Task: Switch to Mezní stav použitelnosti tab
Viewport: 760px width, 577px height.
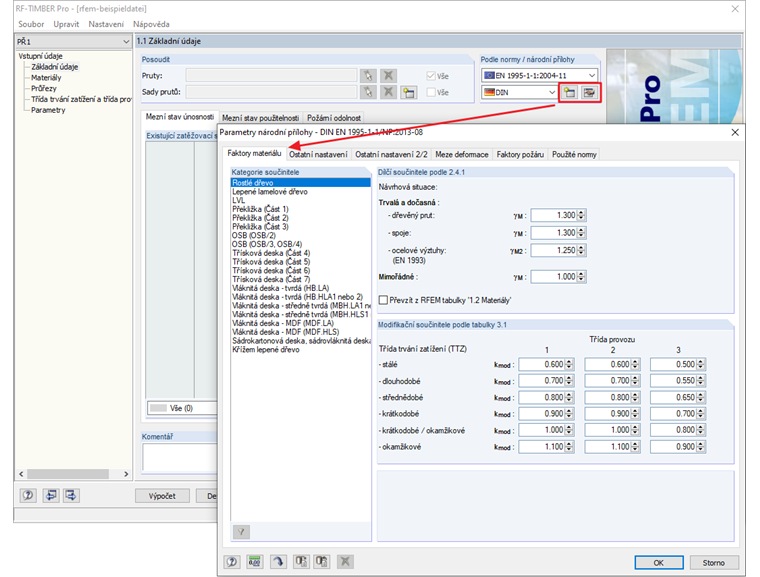Action: 260,118
